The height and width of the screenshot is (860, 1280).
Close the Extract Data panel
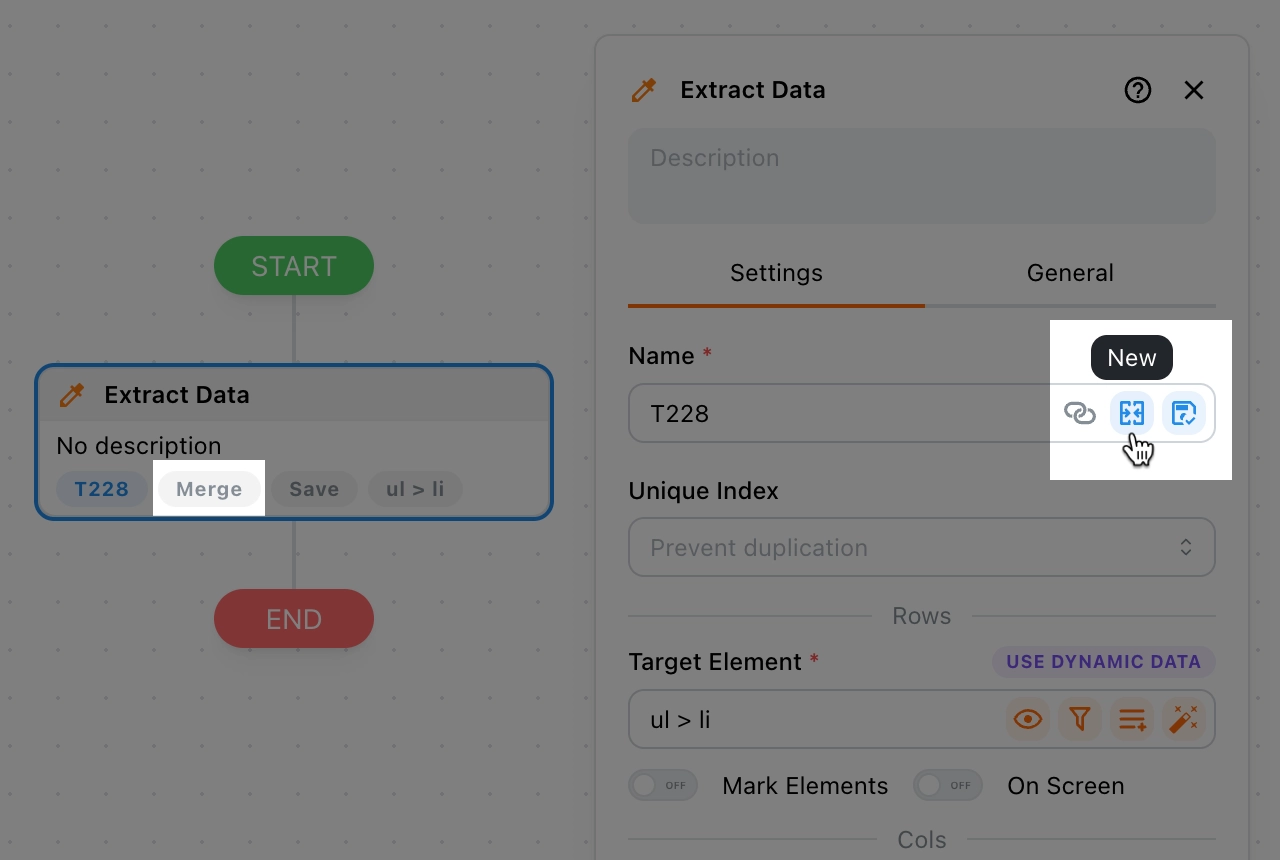point(1194,90)
